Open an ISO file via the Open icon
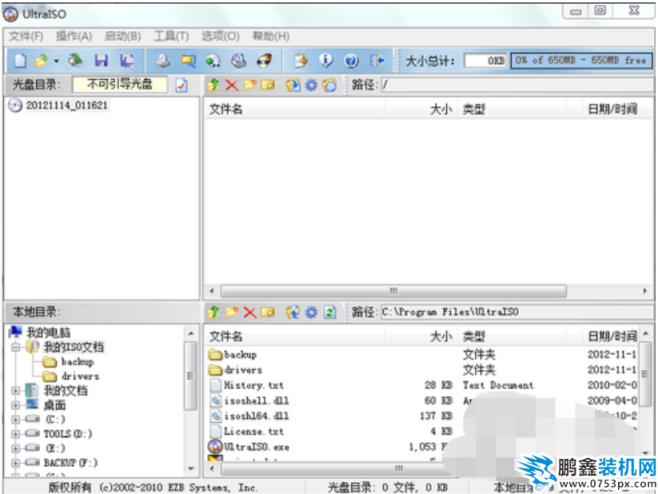Viewport: 658px width, 494px height. coord(41,61)
